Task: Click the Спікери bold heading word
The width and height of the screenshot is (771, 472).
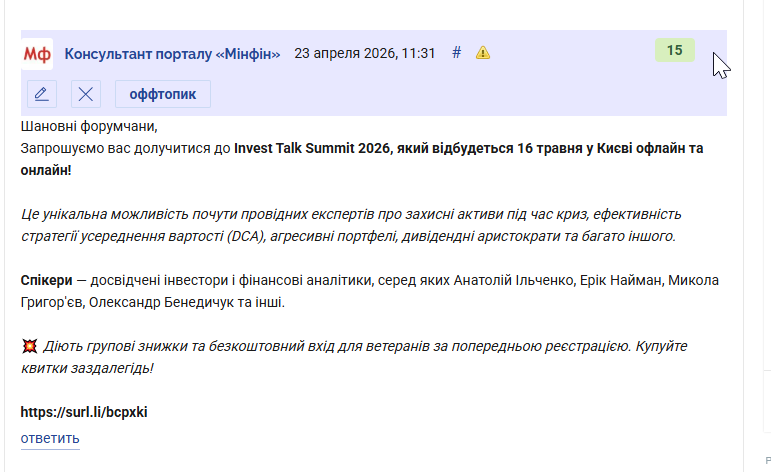Action: click(46, 280)
